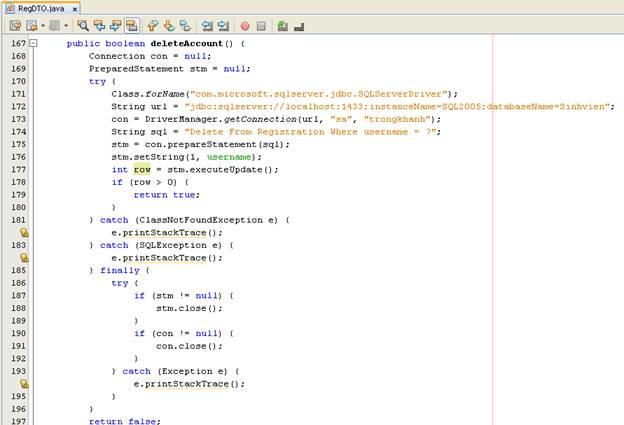The image size is (624, 425).
Task: Click the SQLServerDriver class string on line 171
Action: pos(318,94)
